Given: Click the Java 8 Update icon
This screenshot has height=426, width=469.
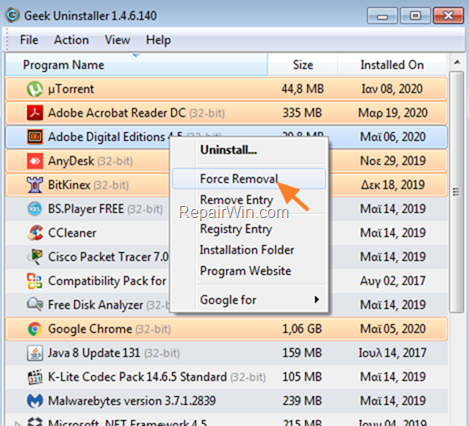Looking at the screenshot, I should tap(35, 353).
